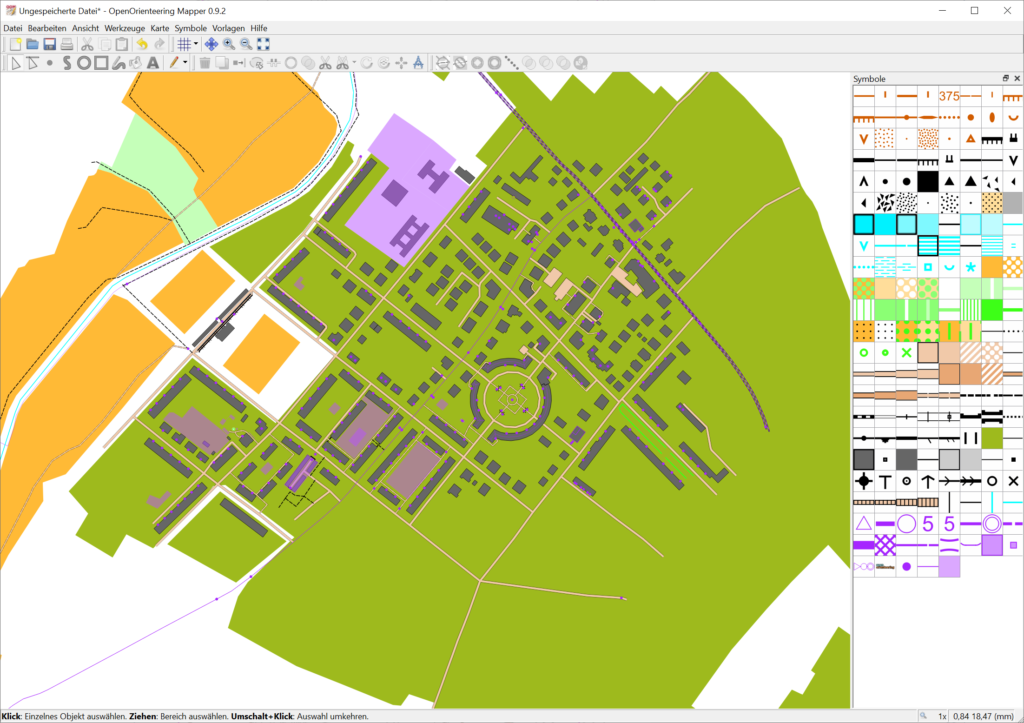Screen dimensions: 1024x723
Task: Expand the pencil paint-on-template dropdown
Action: click(185, 63)
